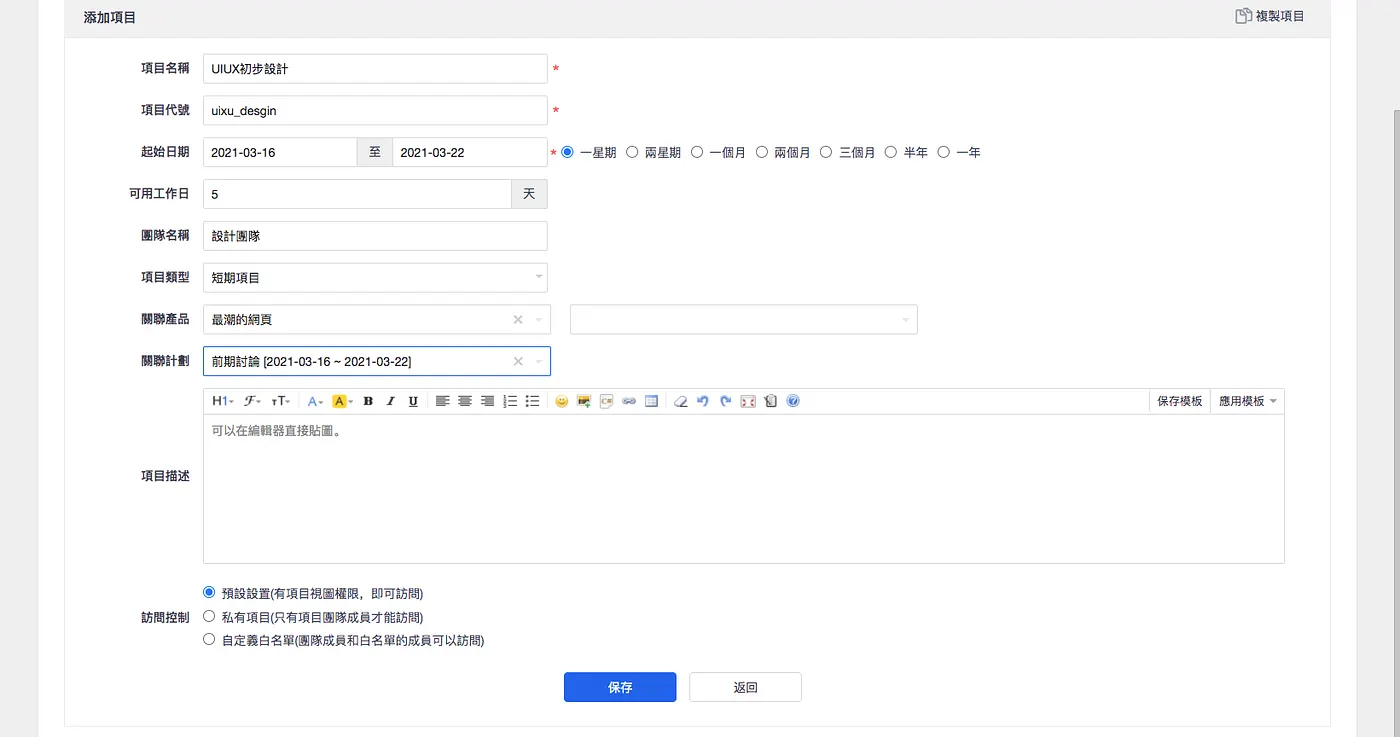Undo the last edit in the editor

point(703,401)
